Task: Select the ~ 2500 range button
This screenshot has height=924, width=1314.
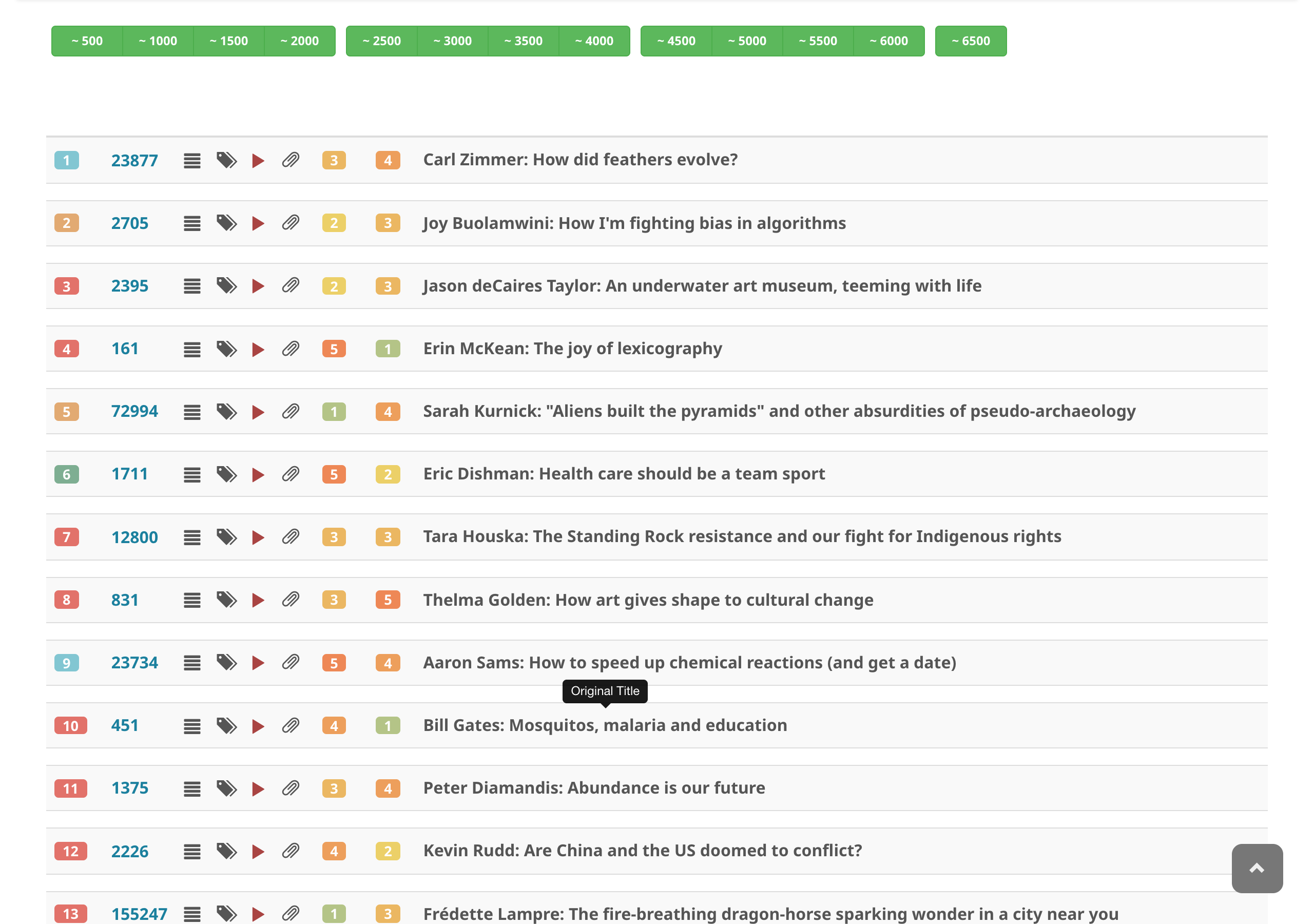Action: pos(382,41)
